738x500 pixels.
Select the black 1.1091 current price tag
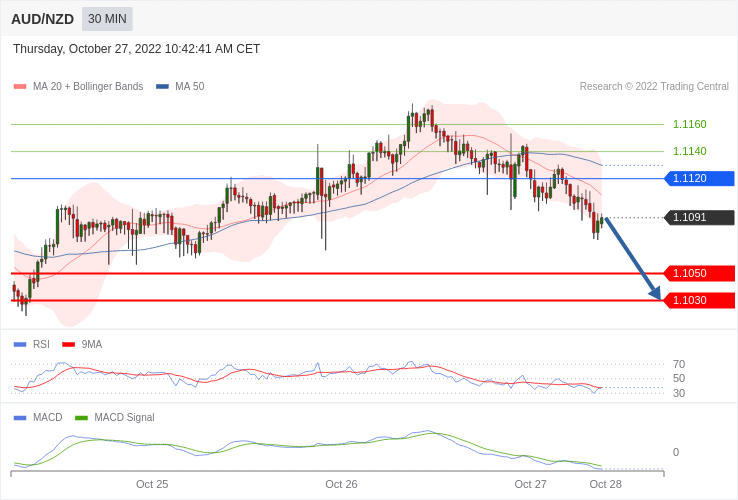tap(699, 218)
